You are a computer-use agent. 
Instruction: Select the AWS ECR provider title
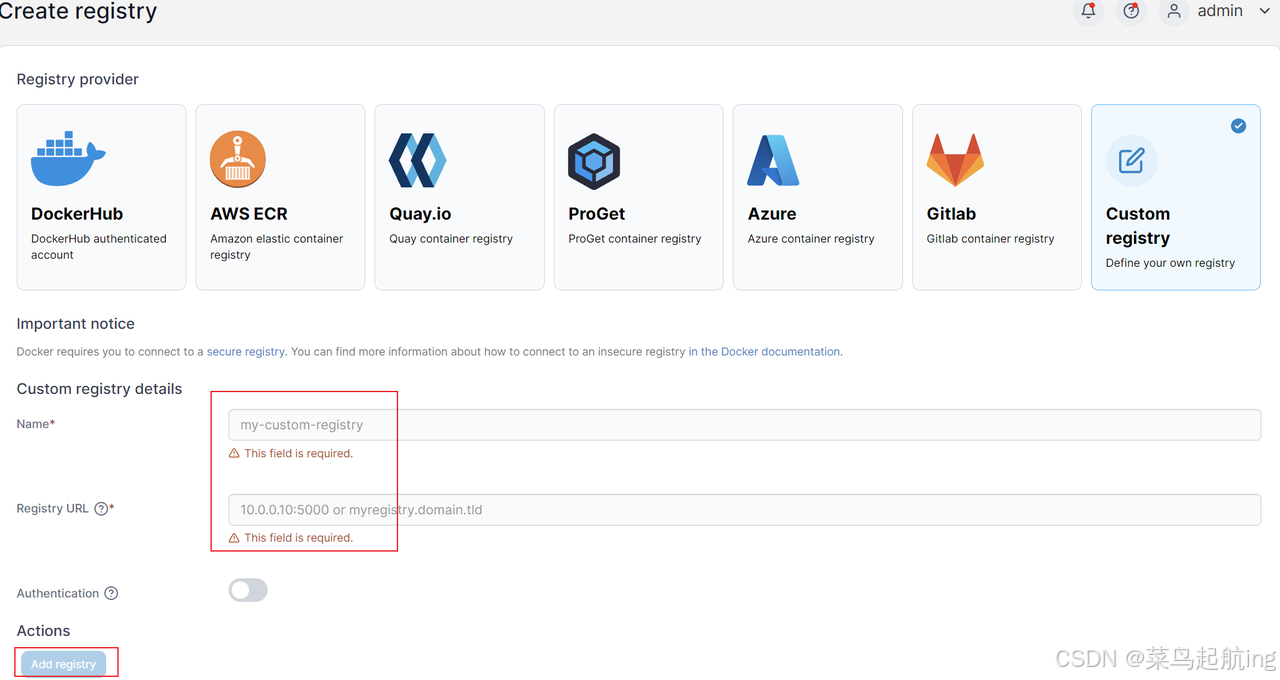coord(249,214)
